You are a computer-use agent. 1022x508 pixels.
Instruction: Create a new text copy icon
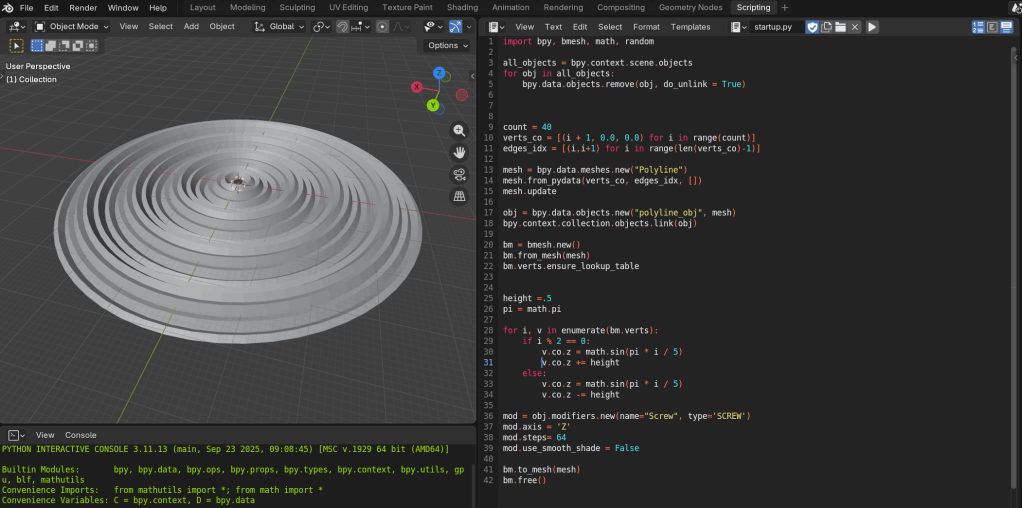(x=826, y=27)
